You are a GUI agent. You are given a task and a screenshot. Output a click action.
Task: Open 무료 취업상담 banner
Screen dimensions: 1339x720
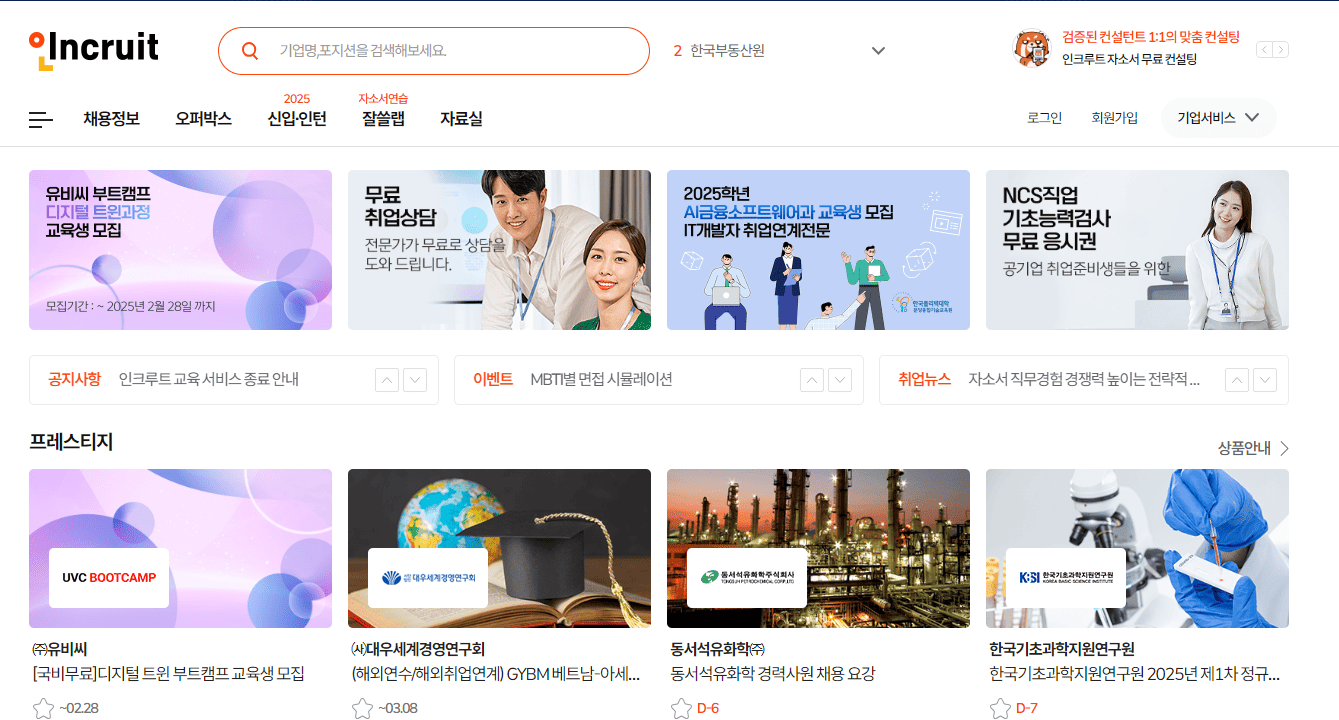(x=499, y=250)
